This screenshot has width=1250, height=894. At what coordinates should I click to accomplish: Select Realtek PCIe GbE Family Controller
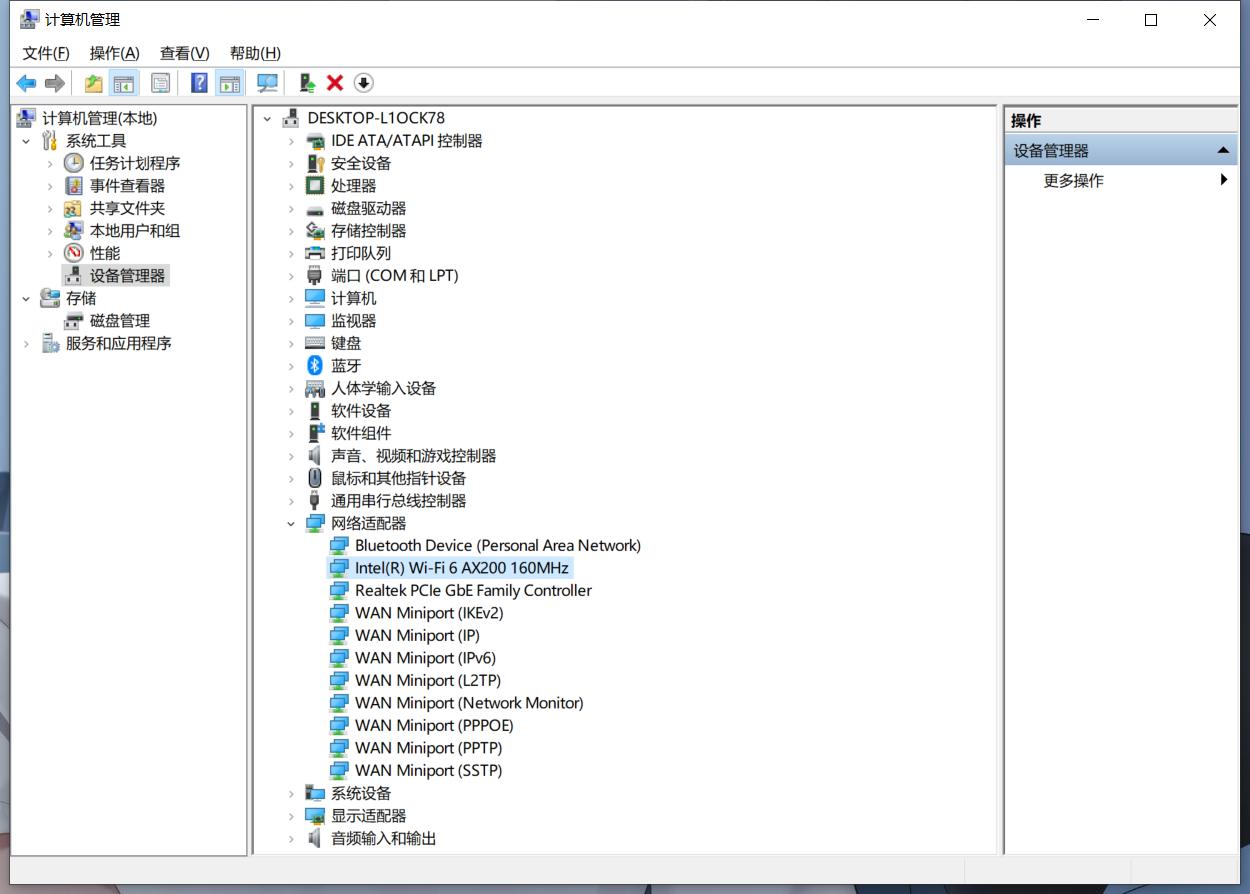coord(473,591)
